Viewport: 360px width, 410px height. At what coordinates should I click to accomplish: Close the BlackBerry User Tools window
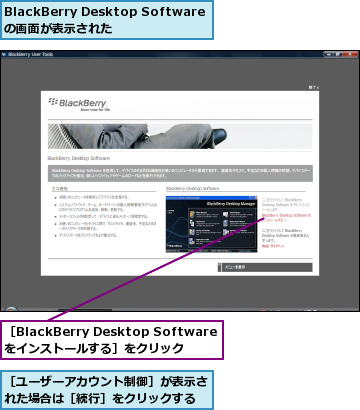coord(350,54)
